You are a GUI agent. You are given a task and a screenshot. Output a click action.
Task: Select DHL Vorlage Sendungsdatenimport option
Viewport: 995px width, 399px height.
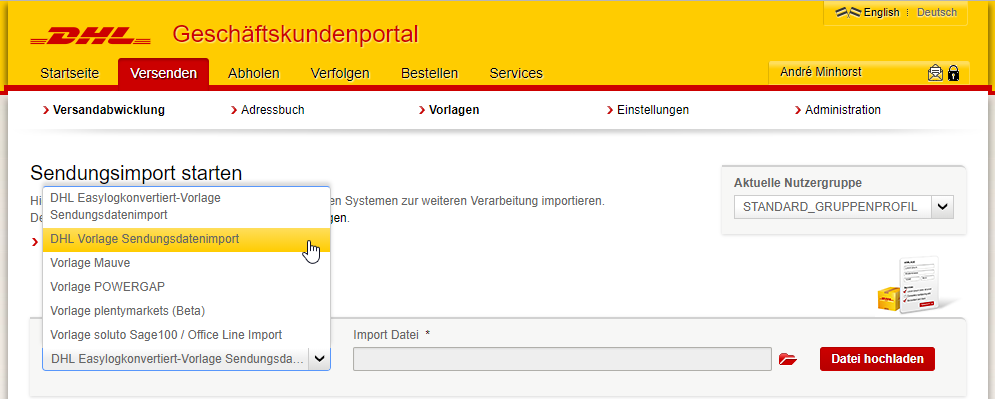click(187, 239)
